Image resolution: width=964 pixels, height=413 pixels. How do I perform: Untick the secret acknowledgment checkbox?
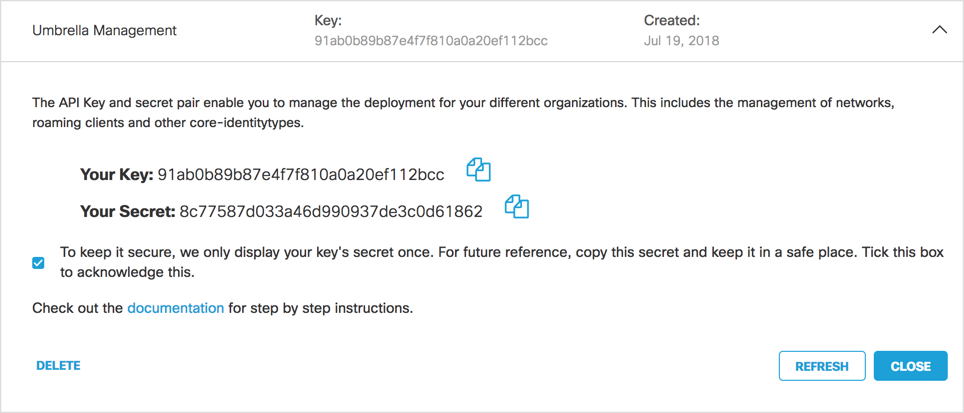[38, 263]
